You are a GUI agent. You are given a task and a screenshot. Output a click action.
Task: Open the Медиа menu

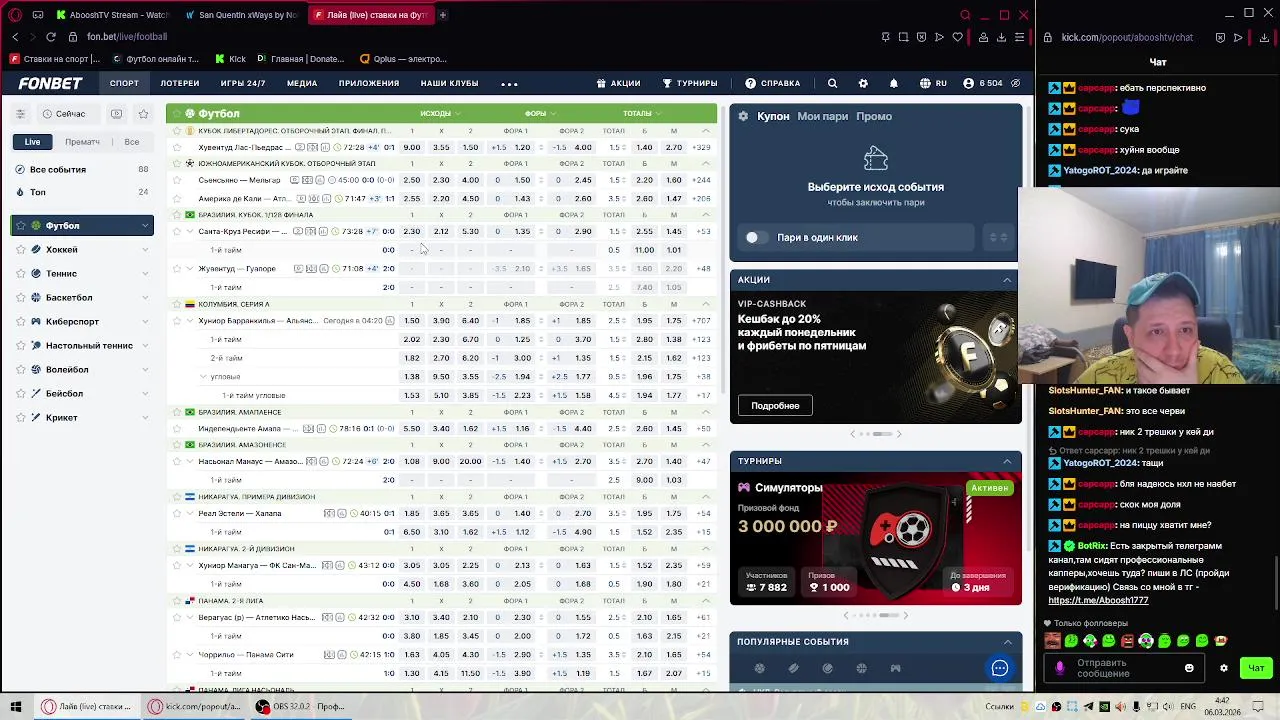tap(302, 83)
